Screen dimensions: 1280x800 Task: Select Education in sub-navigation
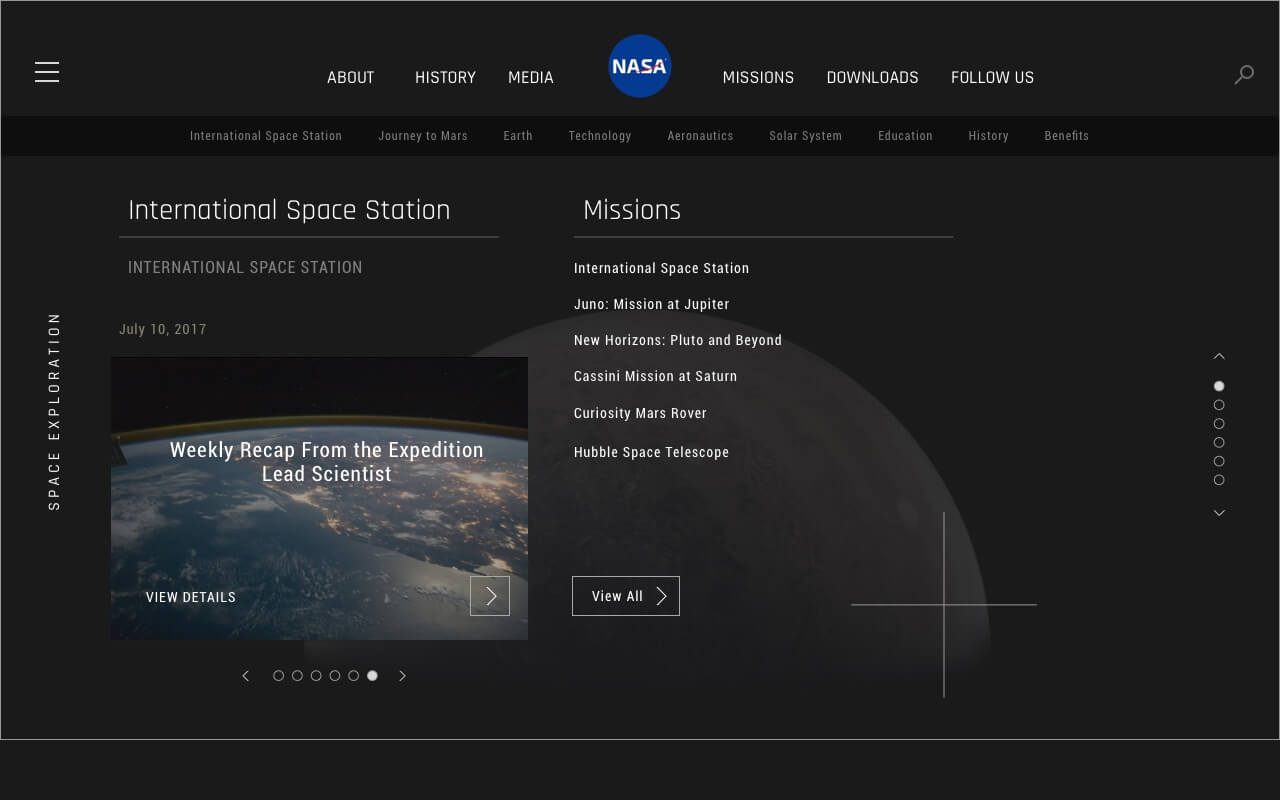(x=905, y=136)
